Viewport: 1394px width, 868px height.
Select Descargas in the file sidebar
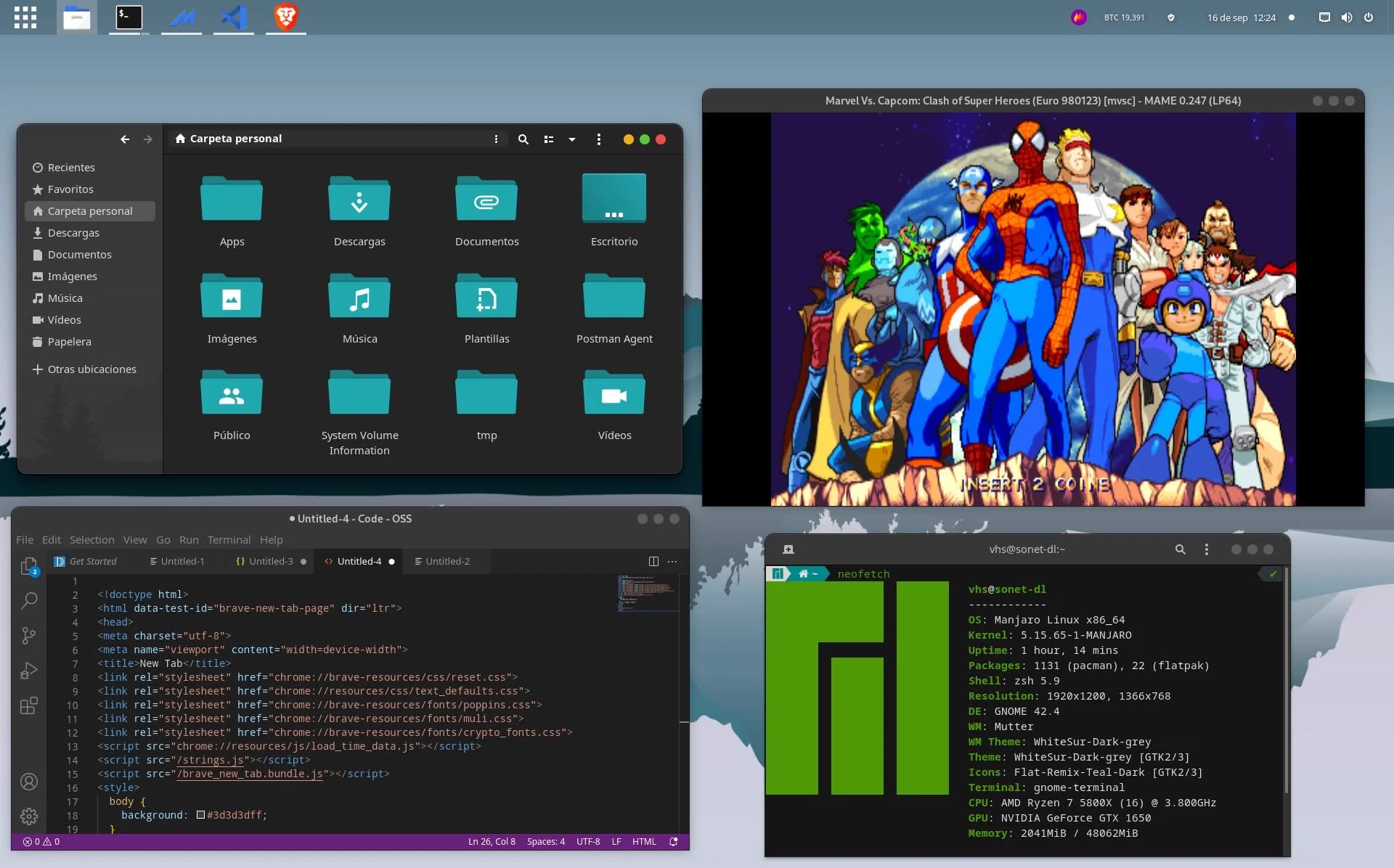[90, 233]
